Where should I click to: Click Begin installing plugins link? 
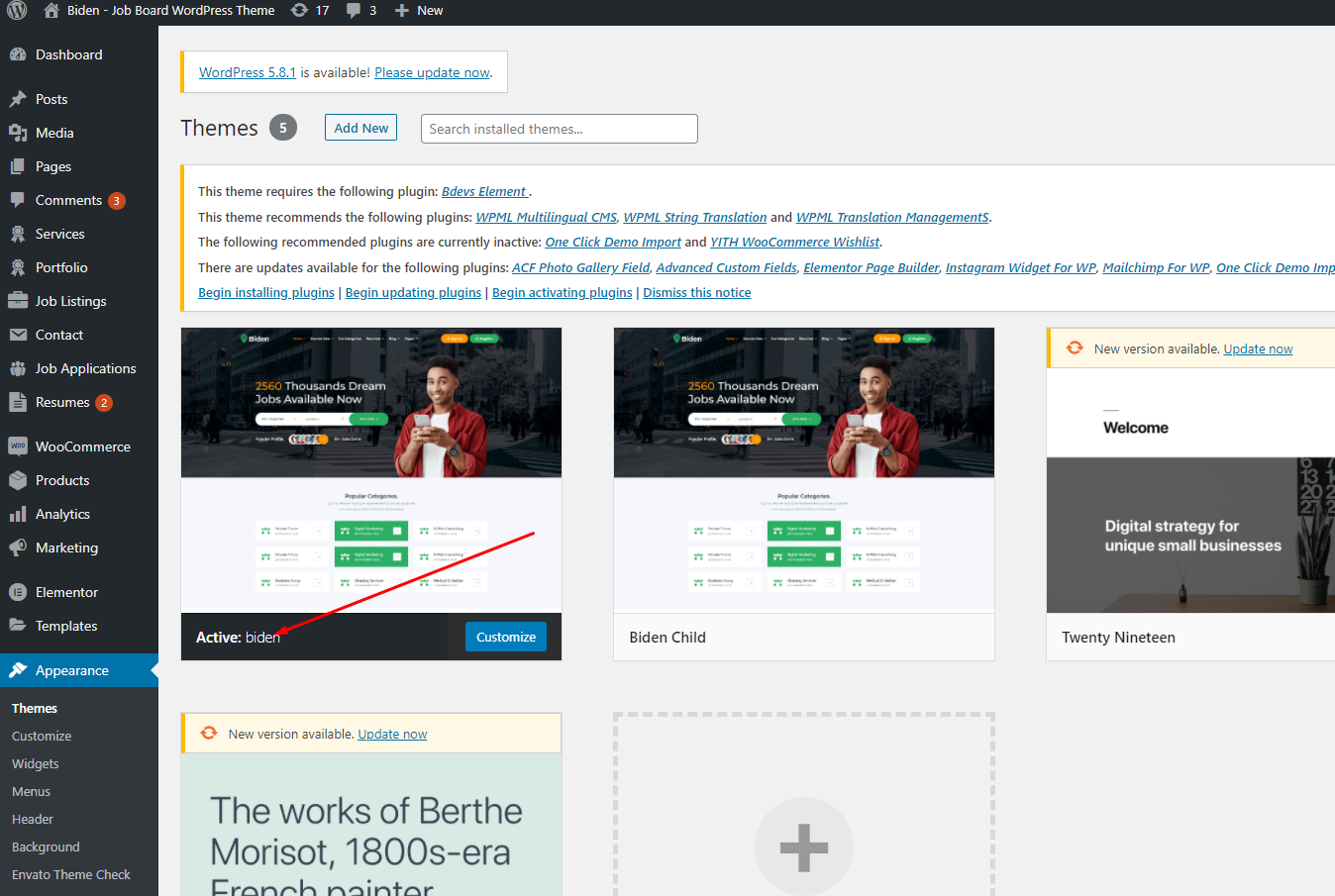click(266, 292)
